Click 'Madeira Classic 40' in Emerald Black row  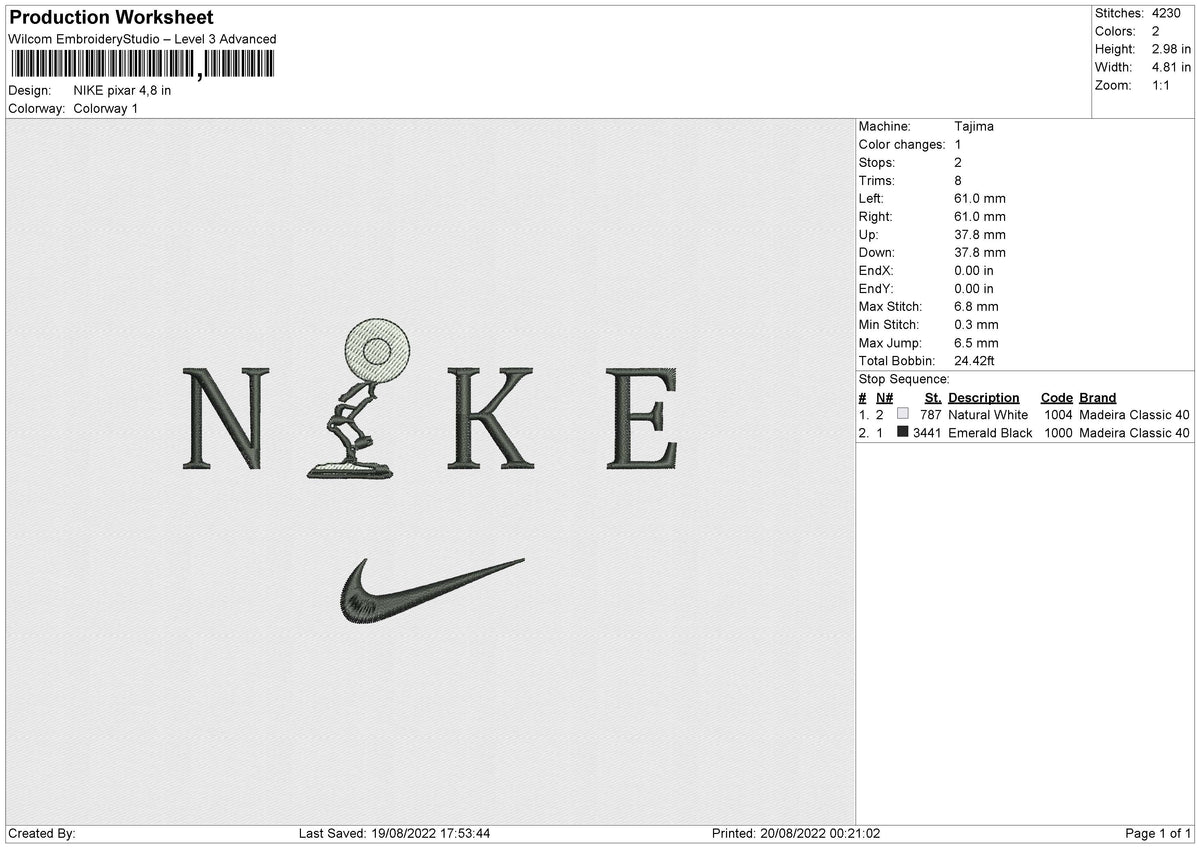coord(1135,433)
